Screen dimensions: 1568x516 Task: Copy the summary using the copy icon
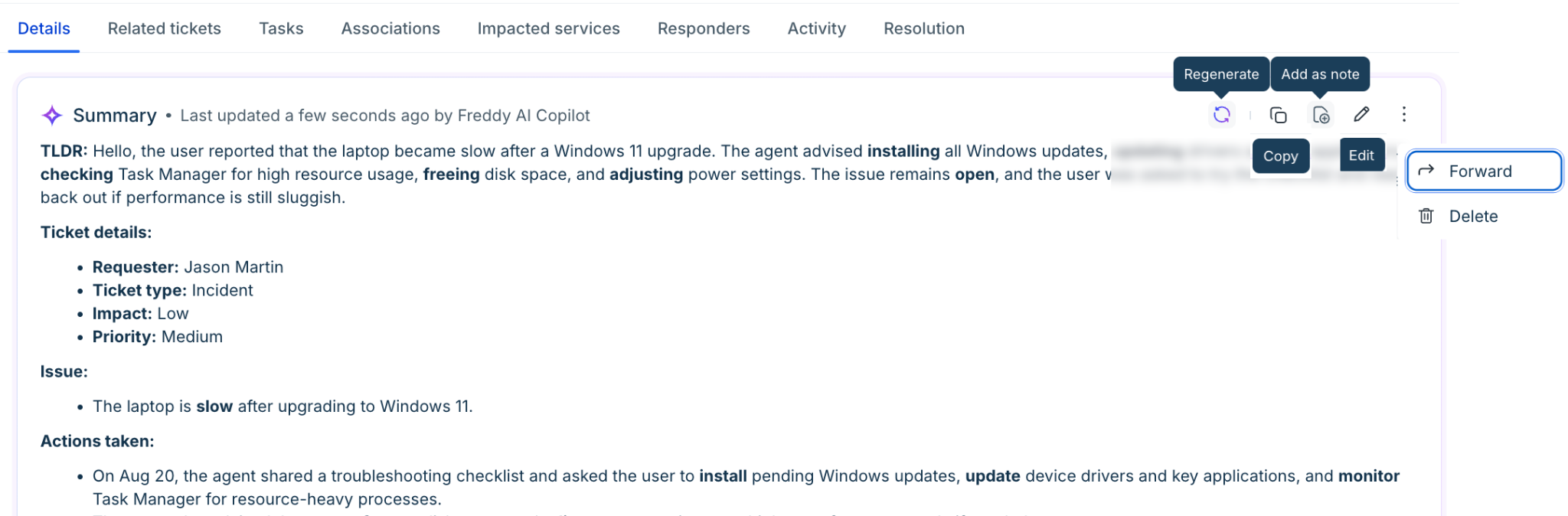[1278, 115]
